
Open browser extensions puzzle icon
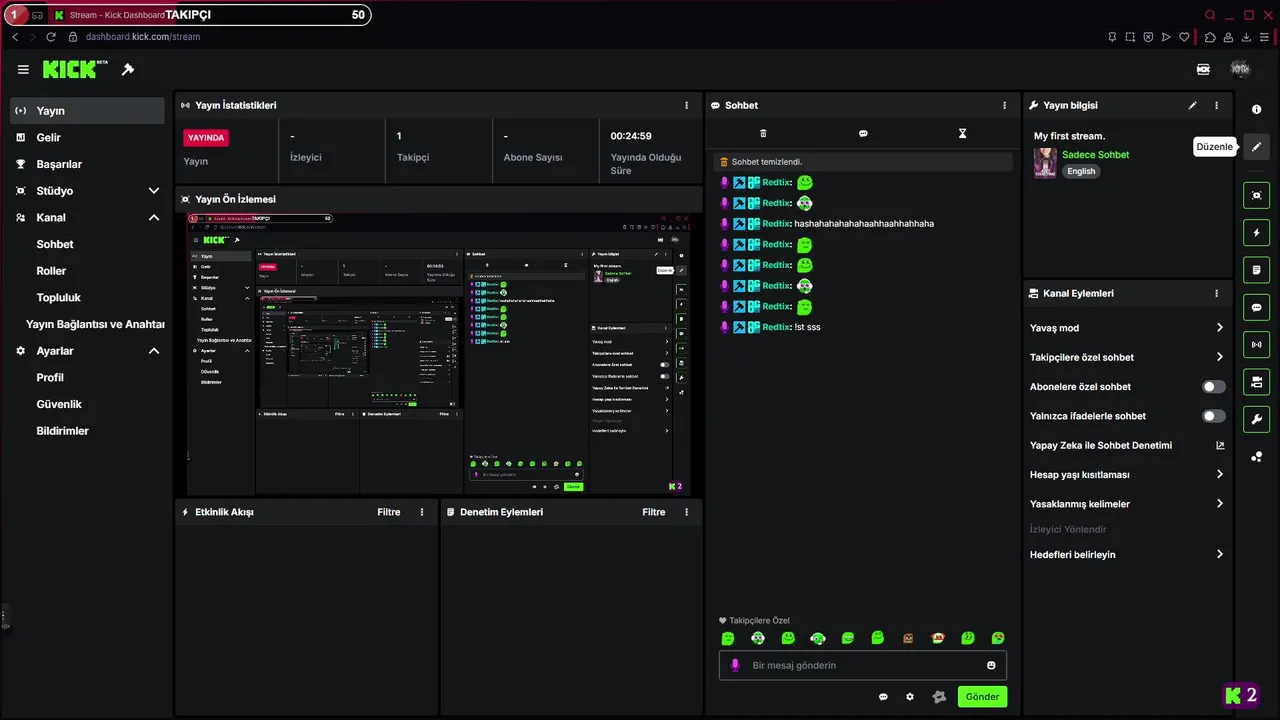pos(1210,37)
